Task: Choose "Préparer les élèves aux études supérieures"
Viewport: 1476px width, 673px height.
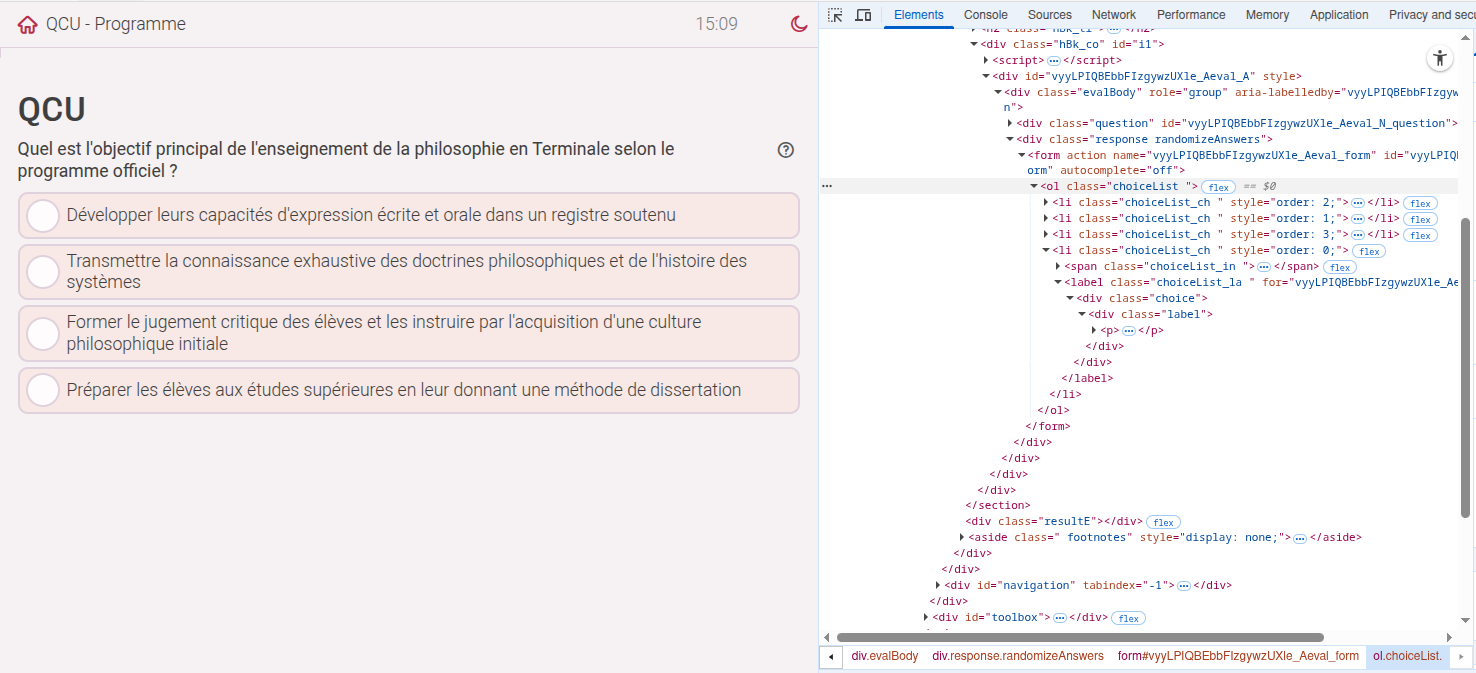Action: pyautogui.click(x=43, y=390)
